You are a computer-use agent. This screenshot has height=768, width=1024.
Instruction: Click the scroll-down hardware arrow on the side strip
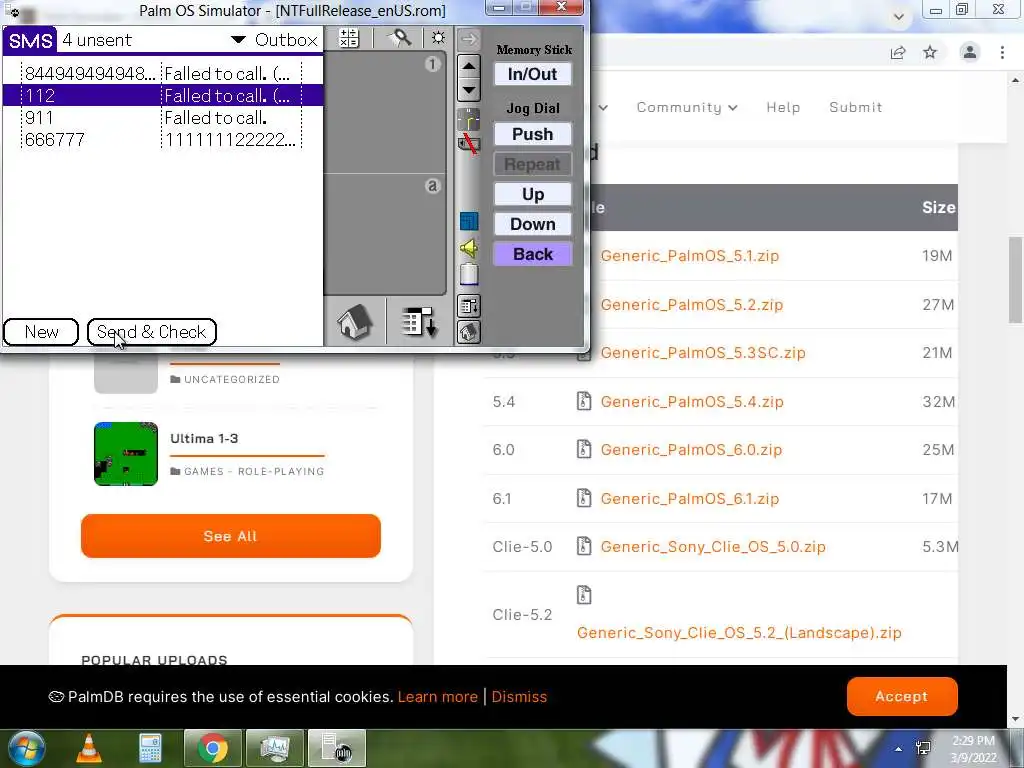469,89
